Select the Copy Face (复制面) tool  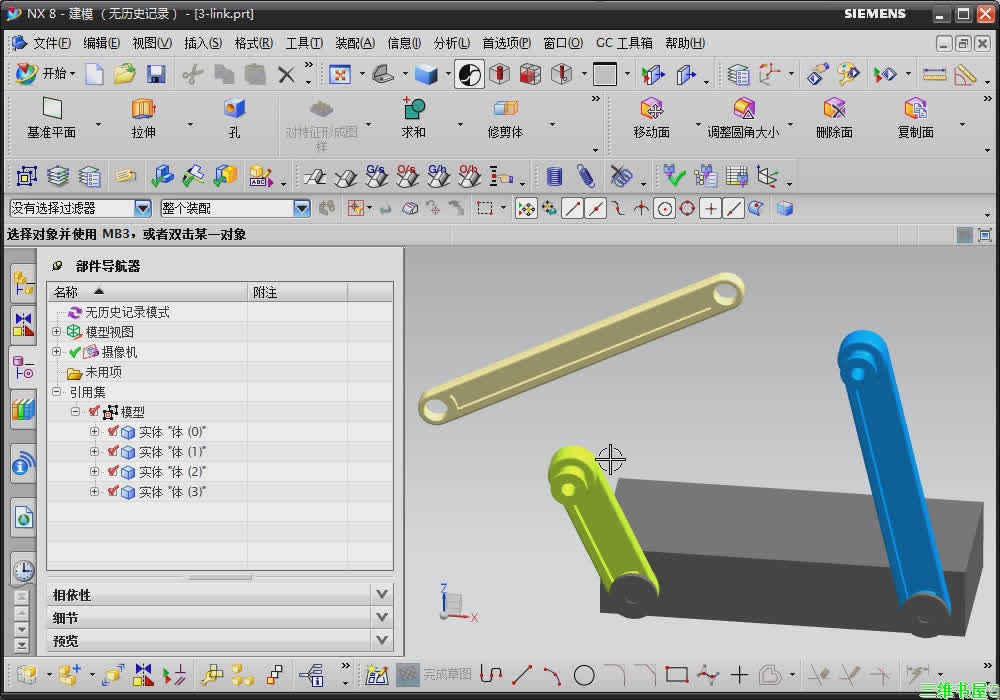point(916,119)
